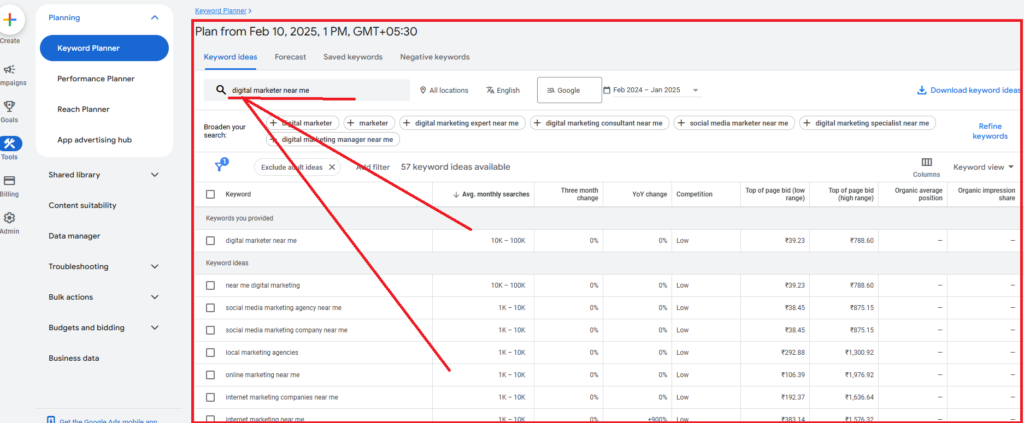The width and height of the screenshot is (1024, 423).
Task: Toggle the select-all Keyword header checkbox
Action: click(x=210, y=194)
